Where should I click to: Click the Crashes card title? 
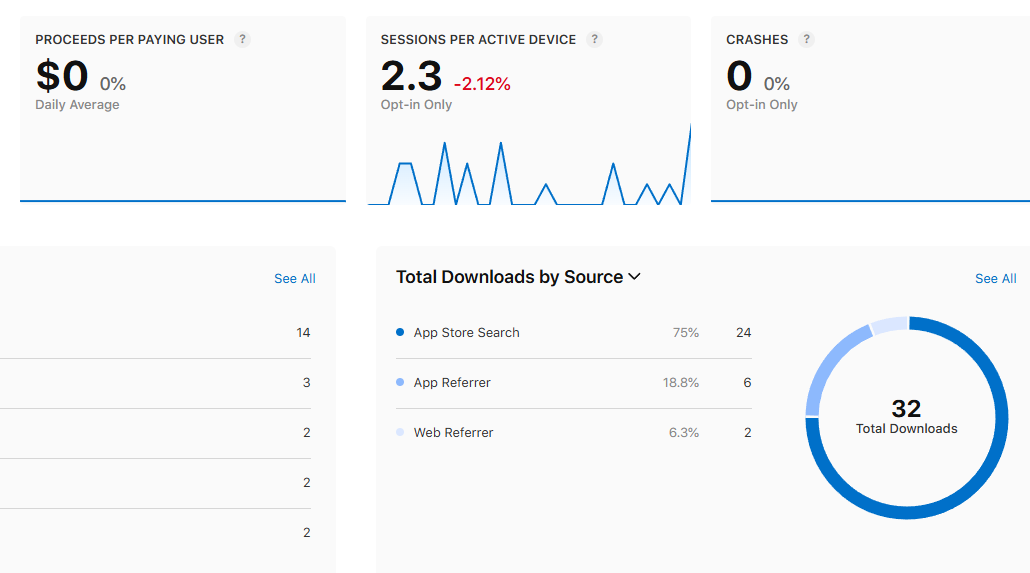[x=757, y=39]
